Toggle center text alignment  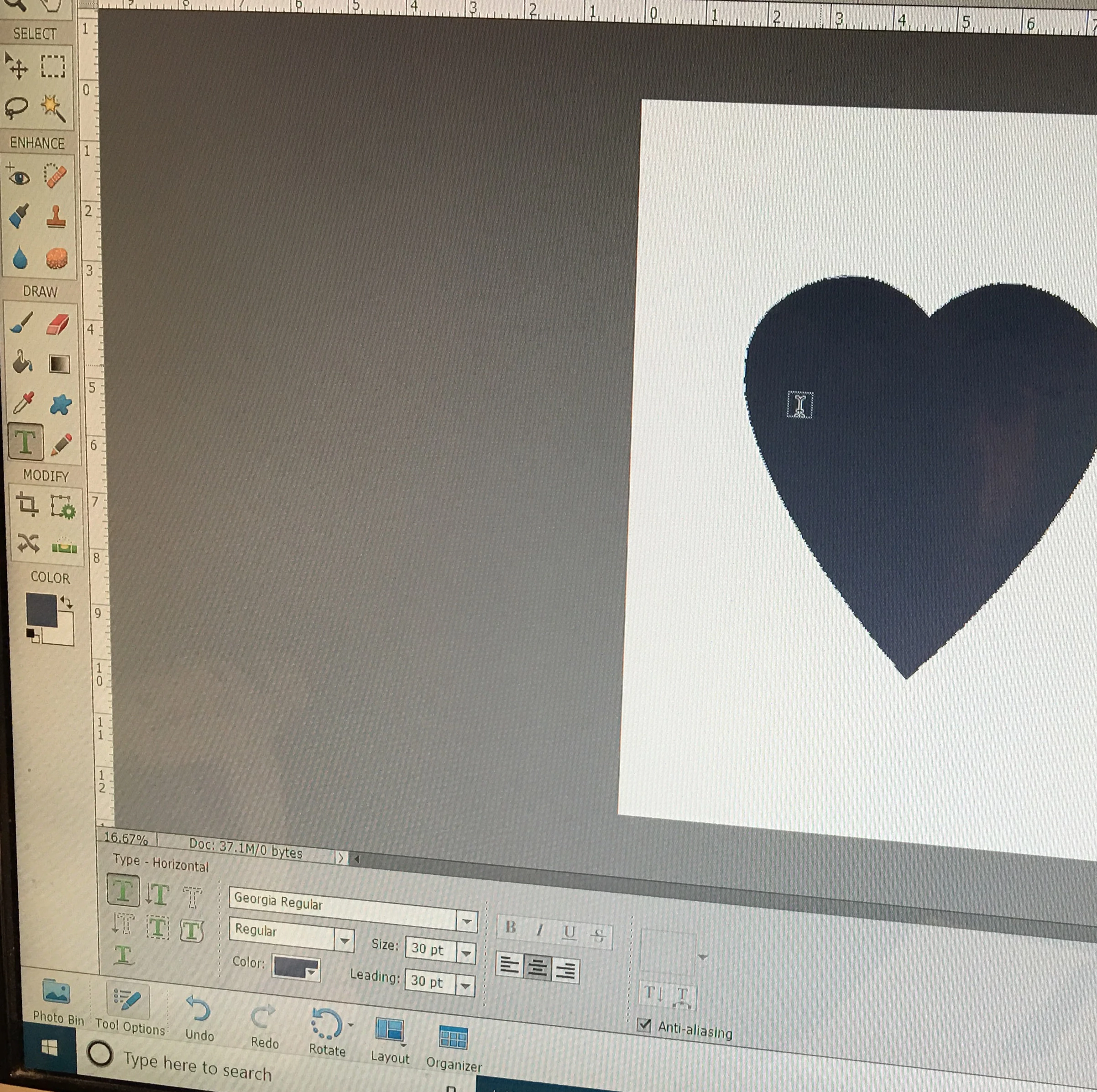click(537, 967)
